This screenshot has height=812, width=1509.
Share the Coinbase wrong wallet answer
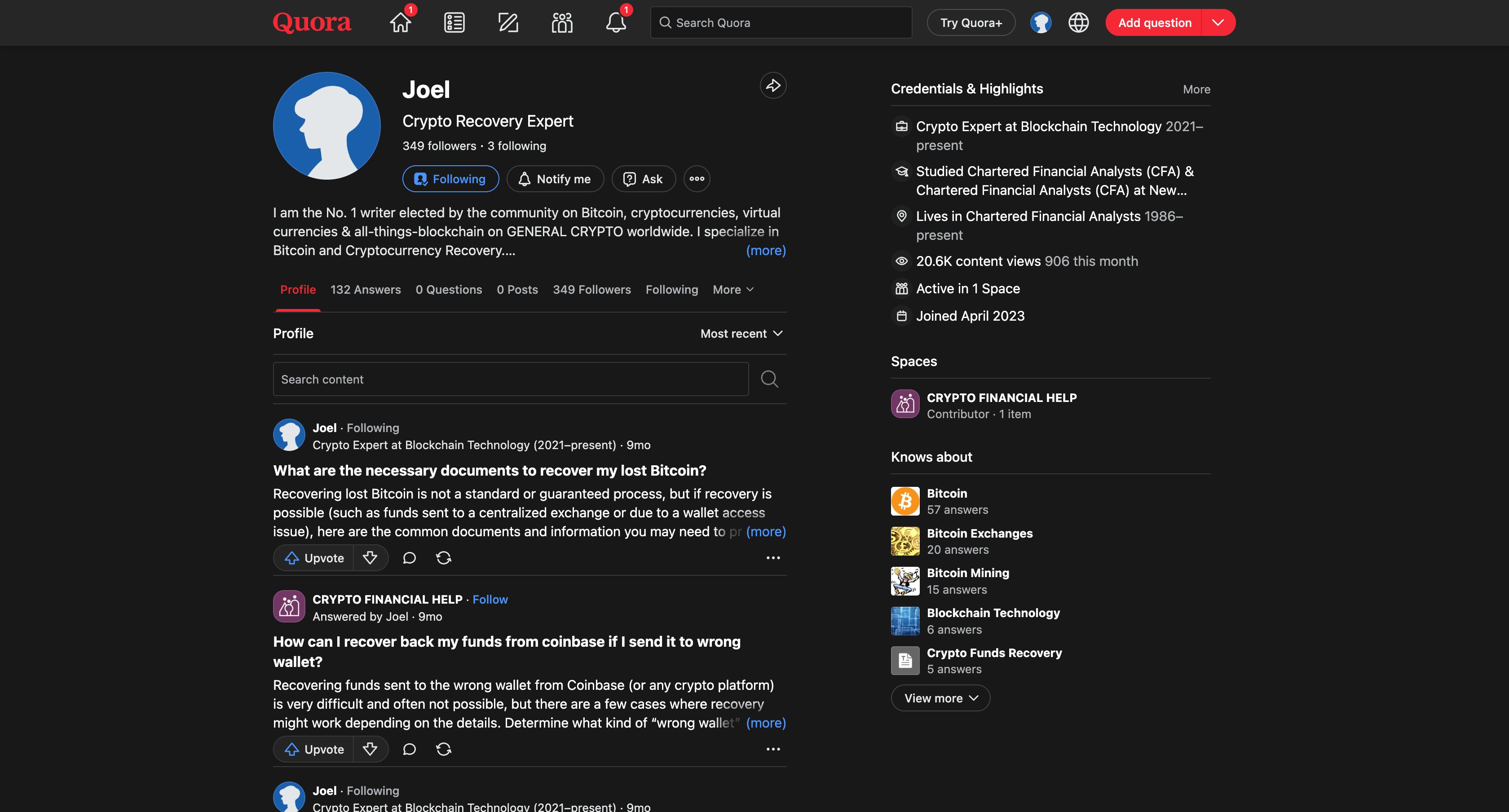[443, 749]
